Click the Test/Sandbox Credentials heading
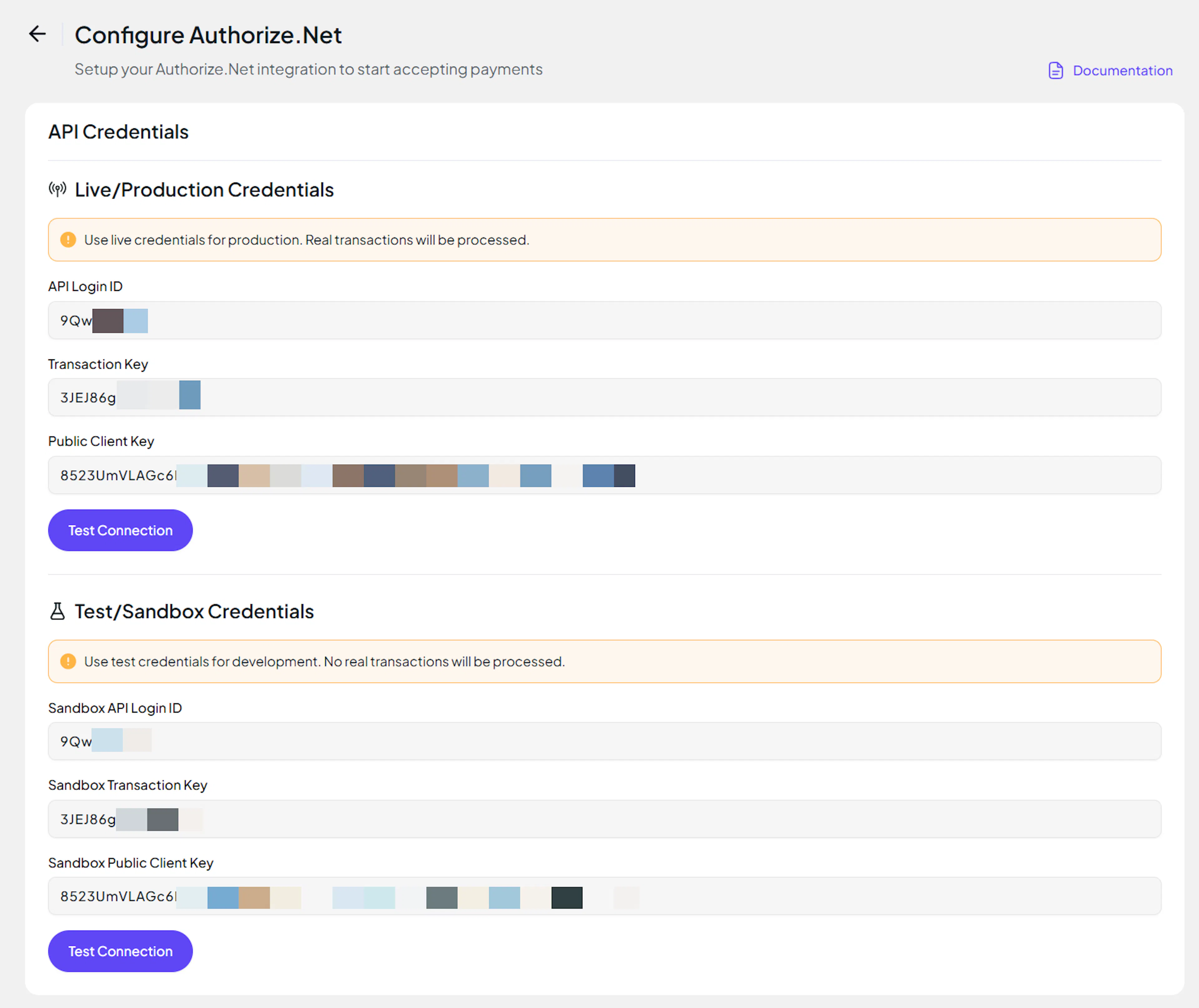Image resolution: width=1199 pixels, height=1008 pixels. pos(194,612)
